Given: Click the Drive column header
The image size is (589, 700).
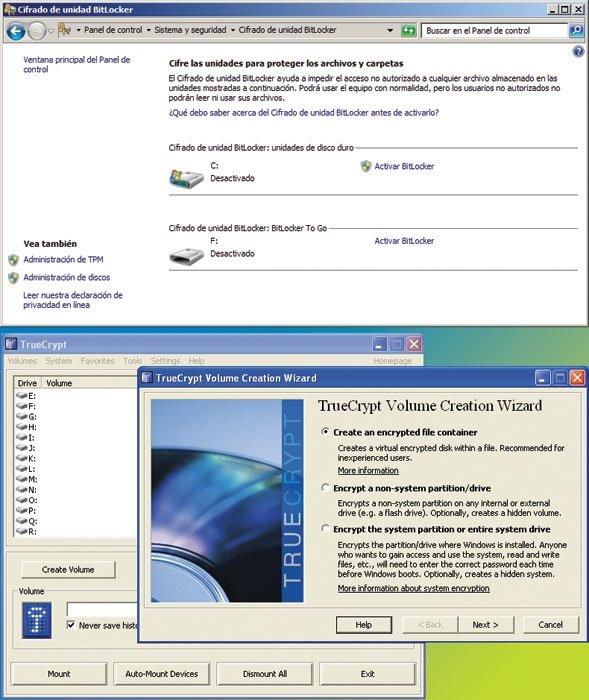Looking at the screenshot, I should 27,383.
